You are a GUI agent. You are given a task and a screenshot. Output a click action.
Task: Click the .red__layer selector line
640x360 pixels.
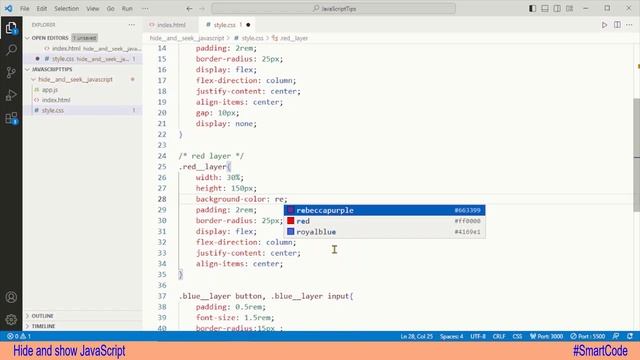click(x=204, y=167)
